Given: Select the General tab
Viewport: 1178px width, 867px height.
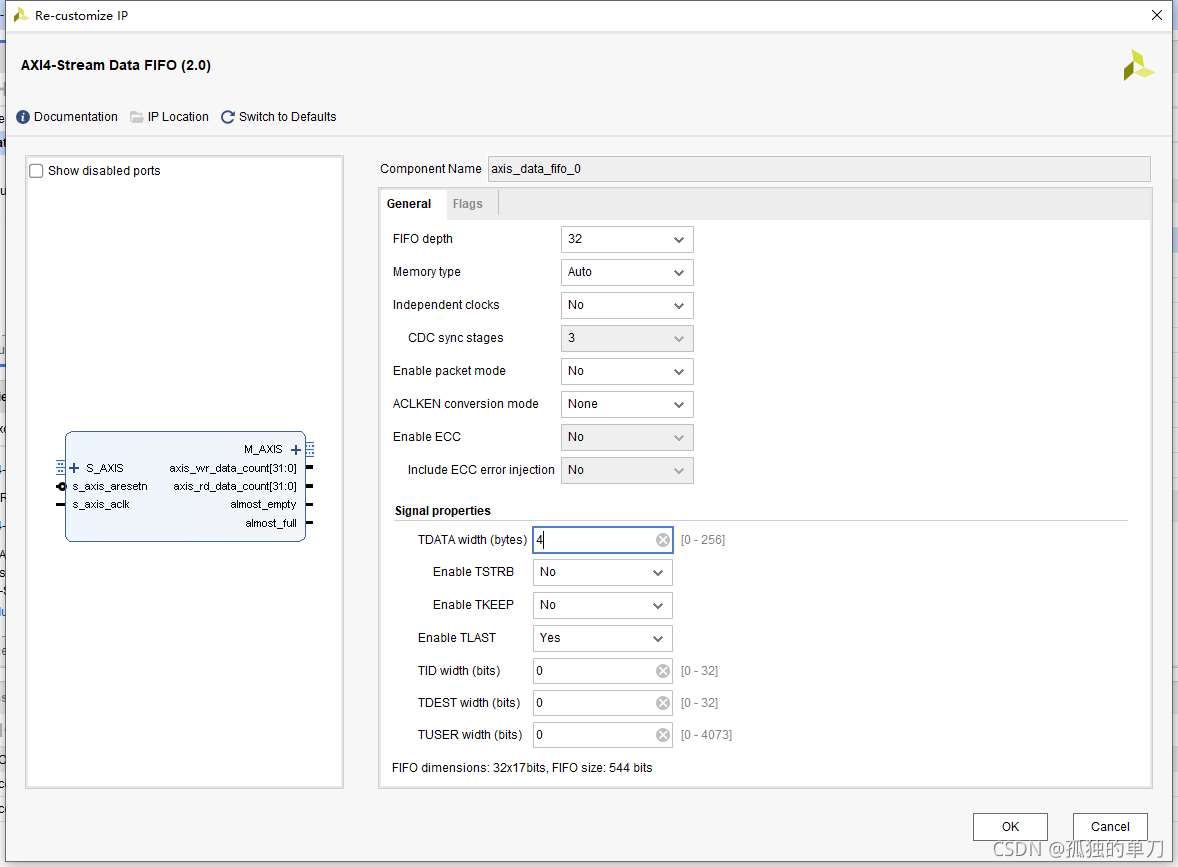Looking at the screenshot, I should 409,204.
